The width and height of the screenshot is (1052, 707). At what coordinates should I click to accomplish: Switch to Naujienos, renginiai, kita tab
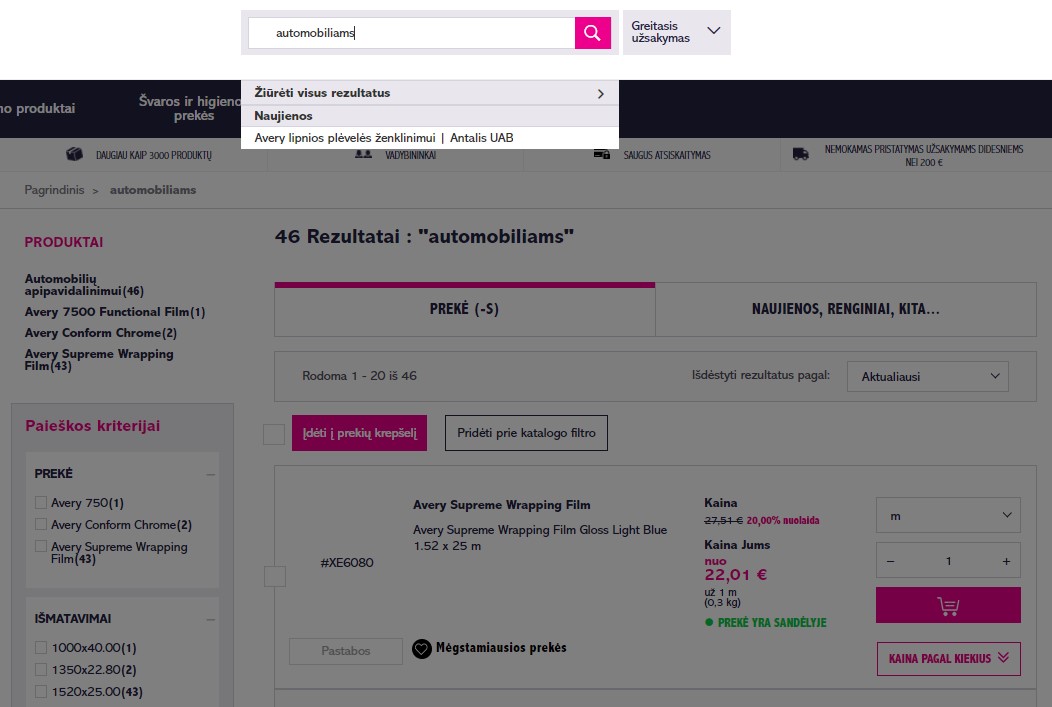845,309
